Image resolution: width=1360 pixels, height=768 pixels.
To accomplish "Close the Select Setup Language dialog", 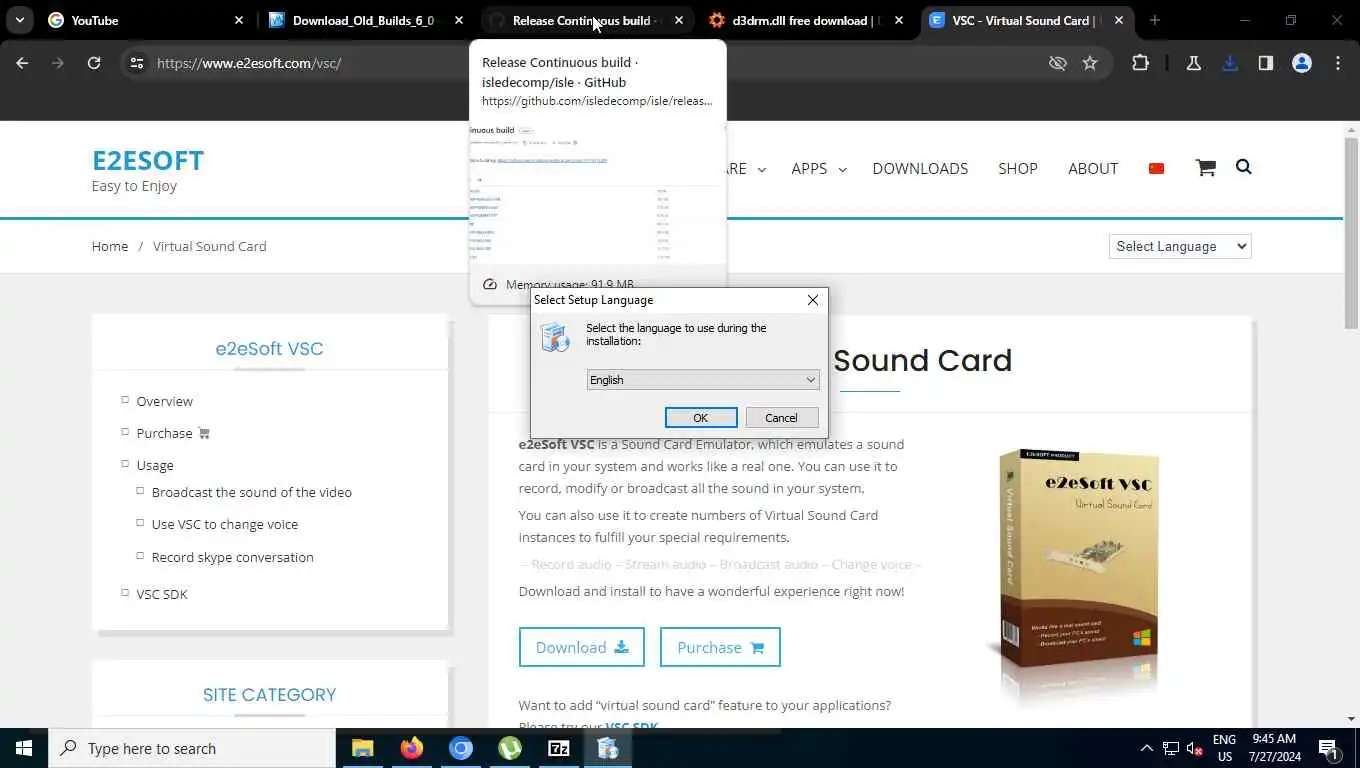I will pos(813,300).
